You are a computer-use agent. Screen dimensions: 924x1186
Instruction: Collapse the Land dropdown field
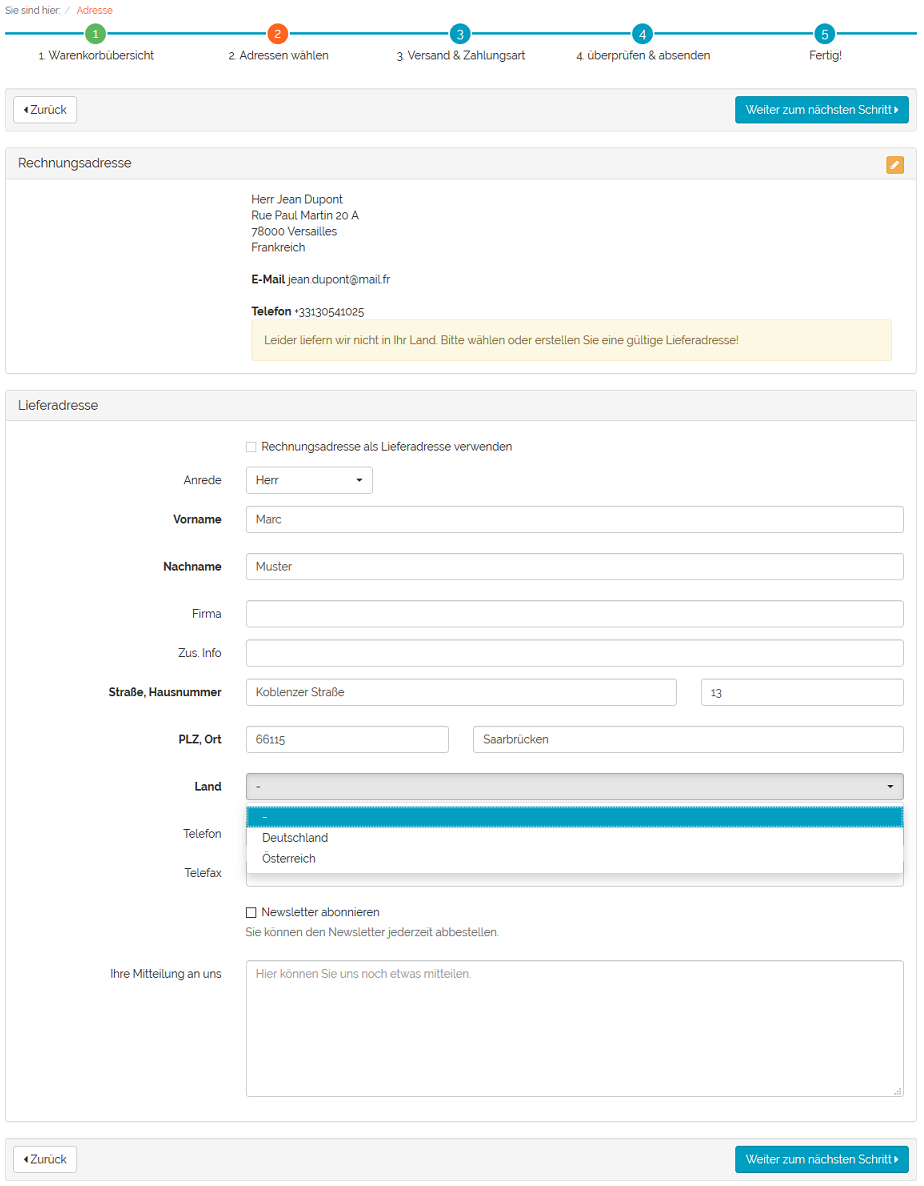pos(574,786)
